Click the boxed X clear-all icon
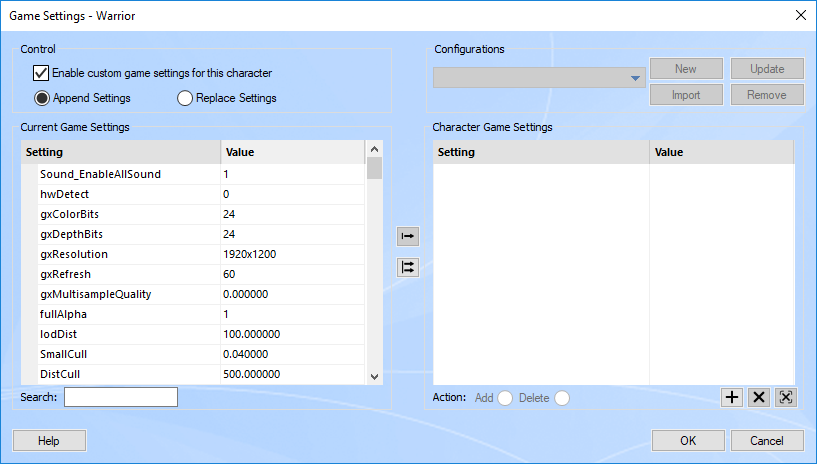Viewport: 817px width, 464px height. point(786,397)
